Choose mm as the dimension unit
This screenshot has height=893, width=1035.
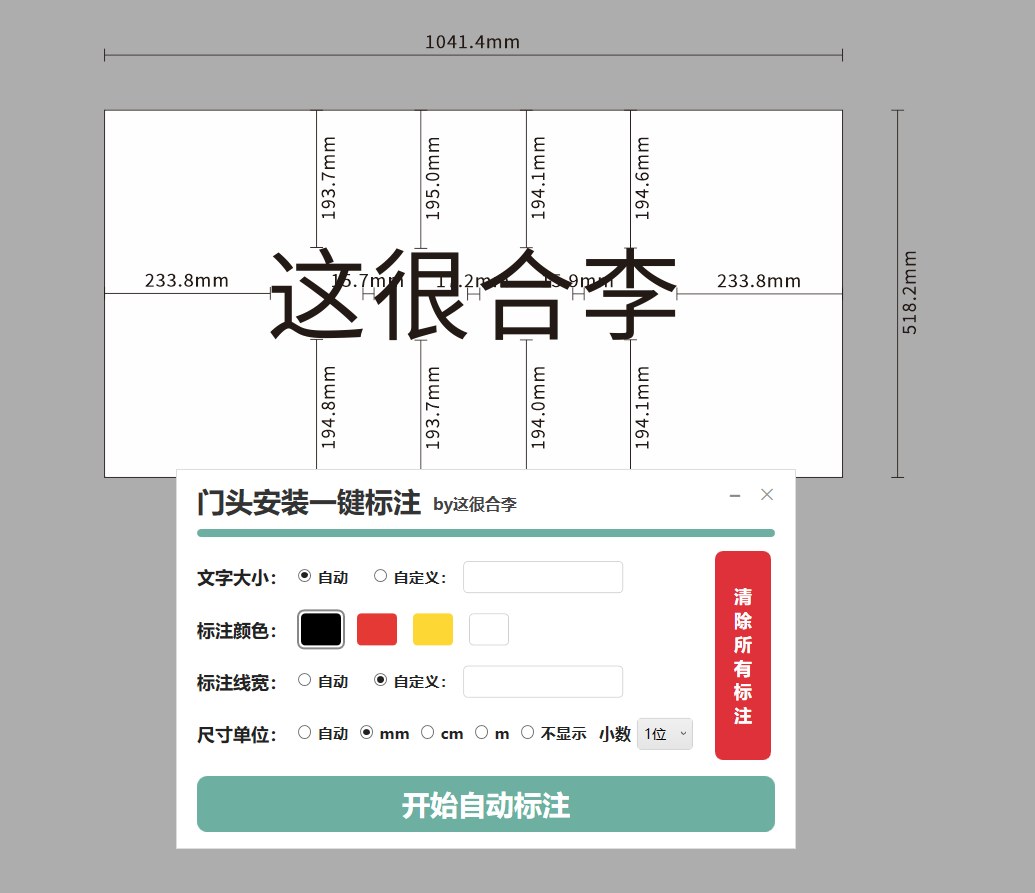pos(366,732)
